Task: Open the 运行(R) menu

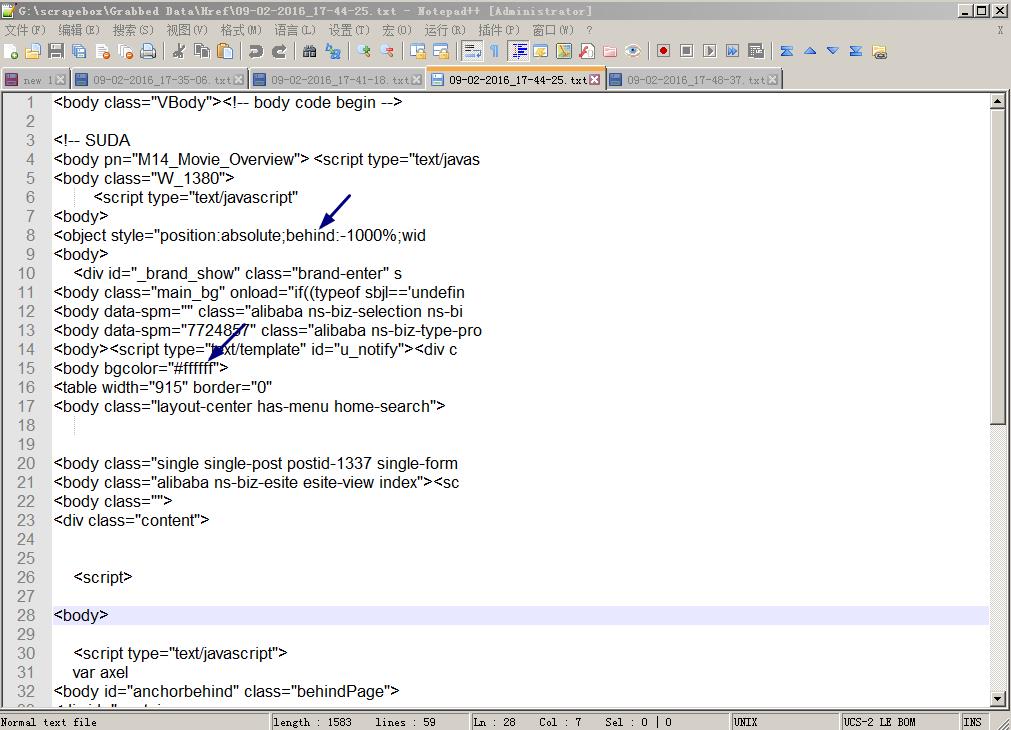Action: 445,30
